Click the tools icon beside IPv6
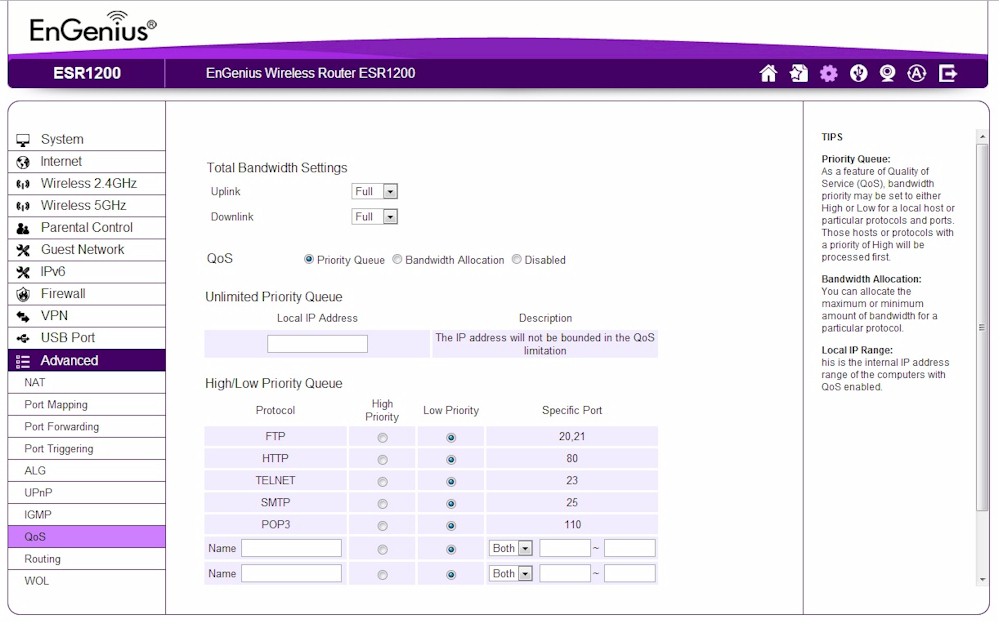 coord(23,272)
